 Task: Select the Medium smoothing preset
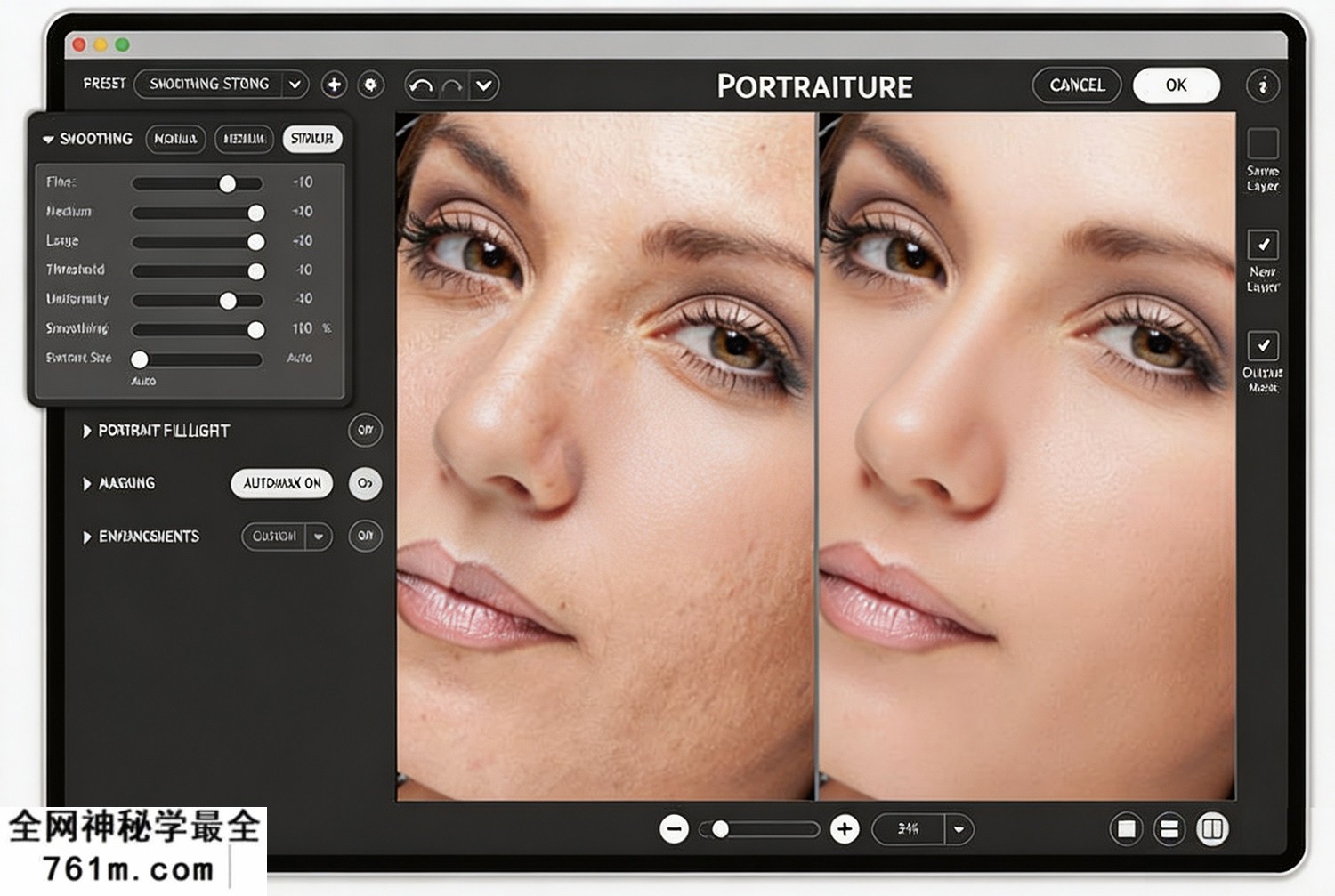[244, 139]
